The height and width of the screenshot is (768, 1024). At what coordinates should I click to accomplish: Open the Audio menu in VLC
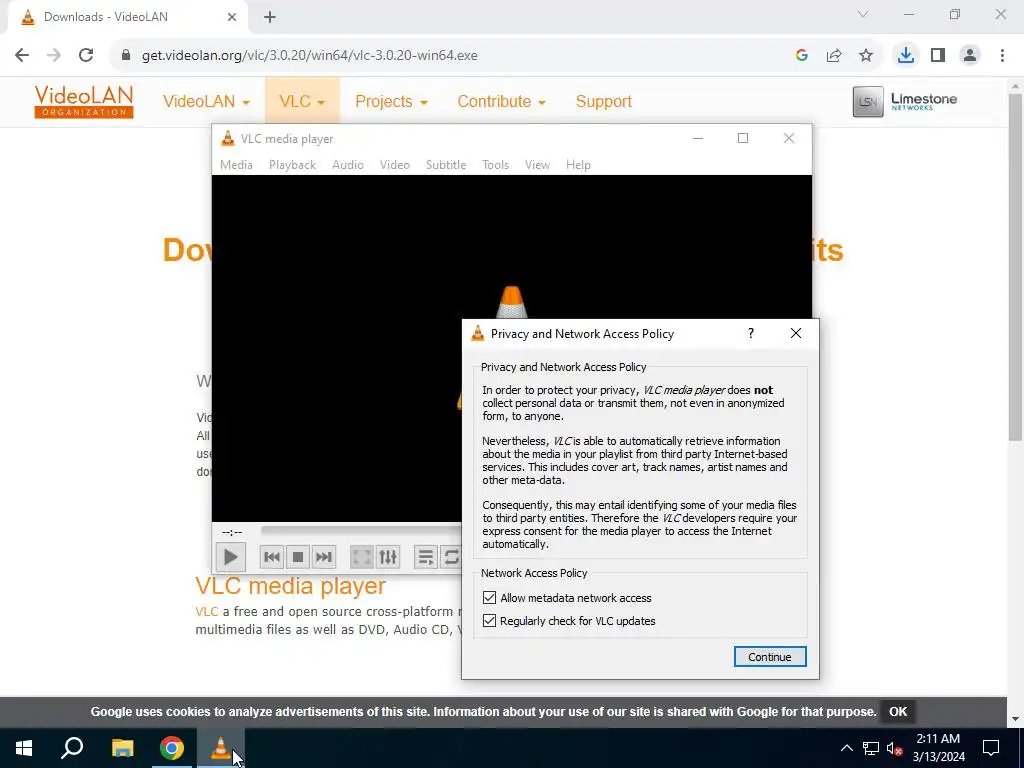(347, 165)
